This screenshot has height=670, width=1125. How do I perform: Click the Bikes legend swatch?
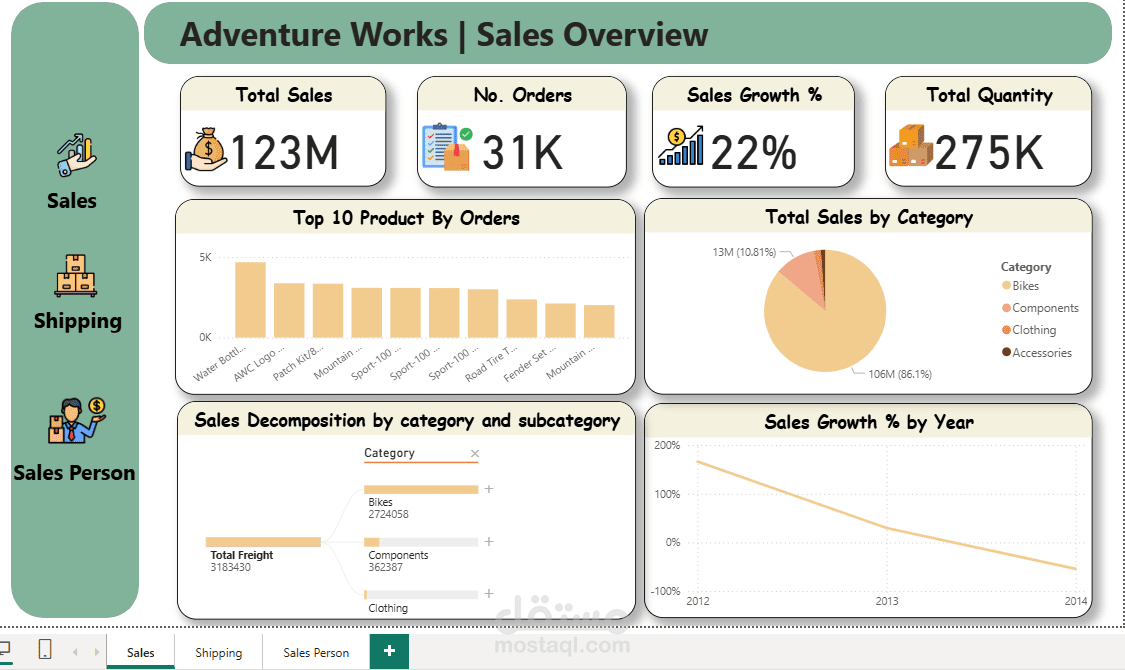[x=1007, y=286]
